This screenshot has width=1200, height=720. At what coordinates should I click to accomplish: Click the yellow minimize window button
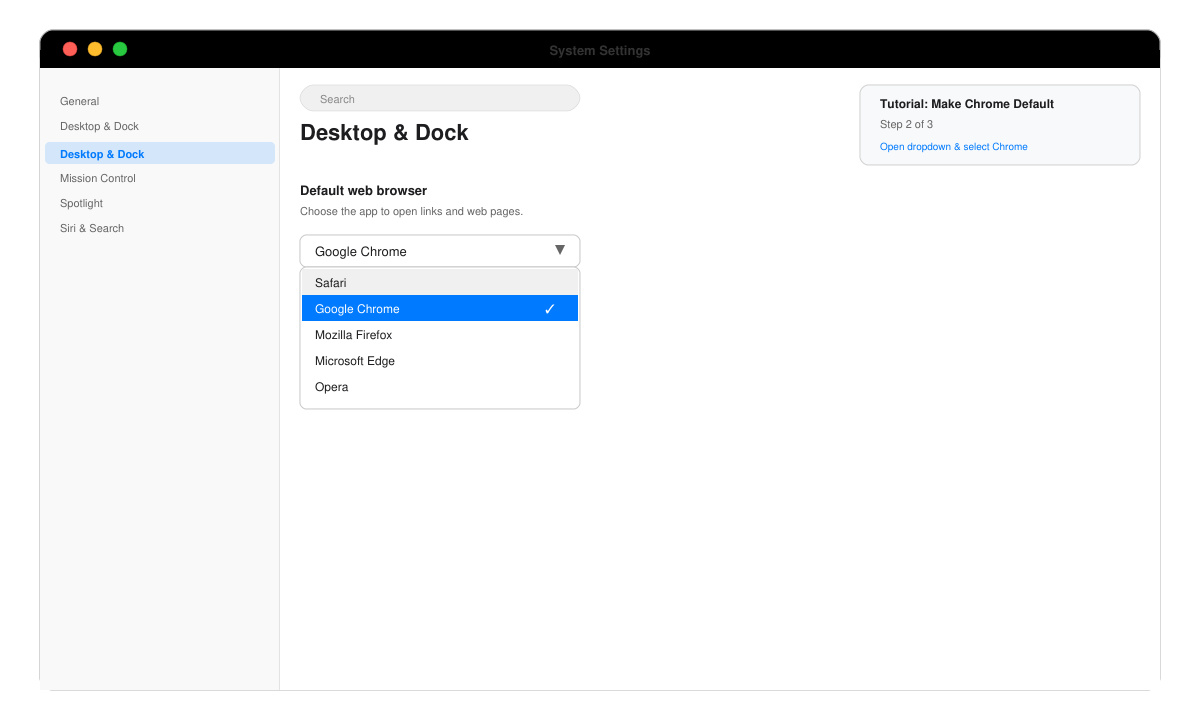[x=95, y=49]
